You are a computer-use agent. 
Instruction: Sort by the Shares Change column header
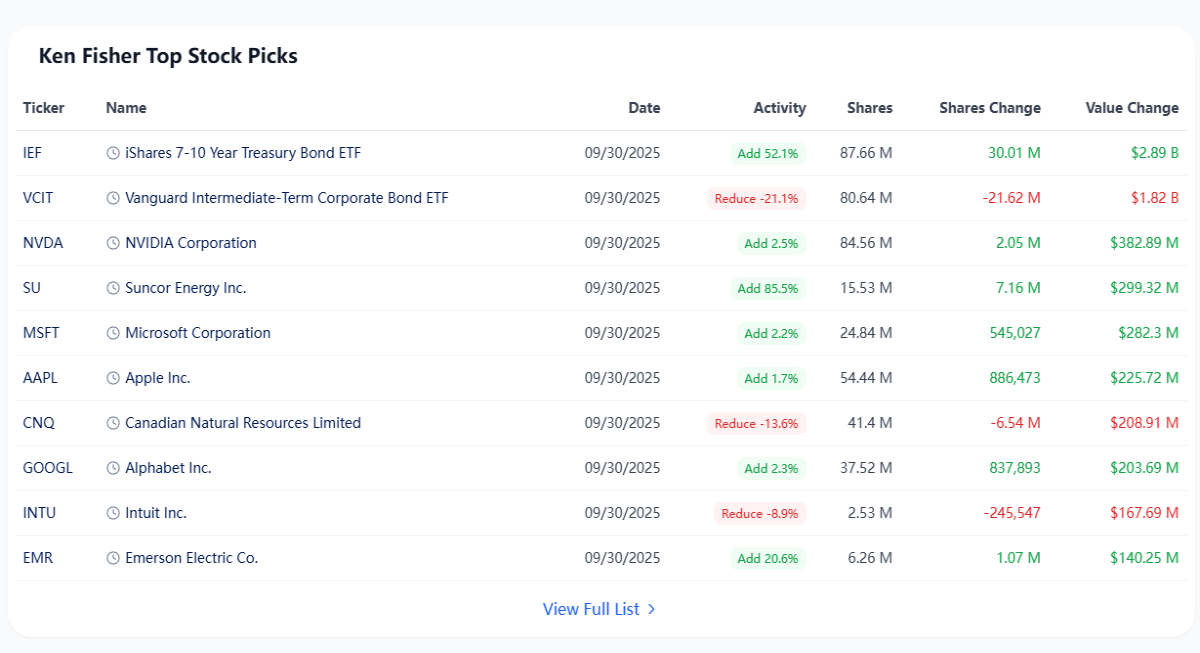(x=990, y=108)
